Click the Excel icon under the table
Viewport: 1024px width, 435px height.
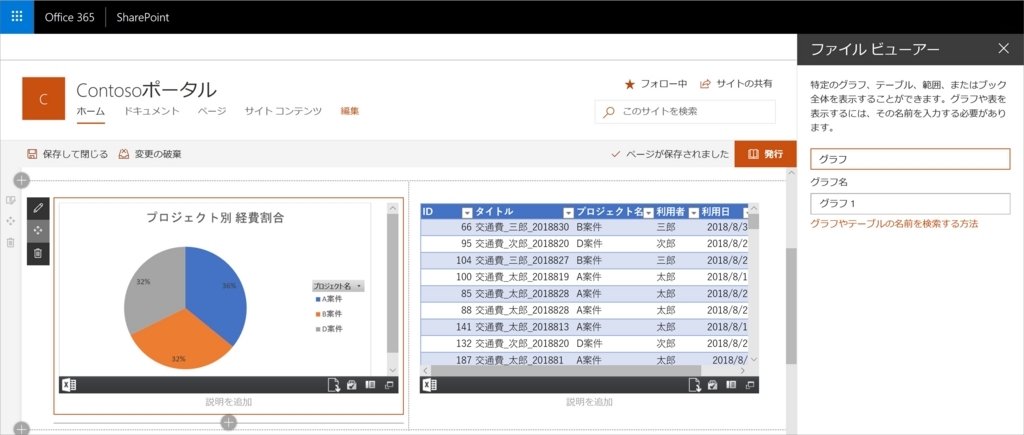pyautogui.click(x=430, y=385)
